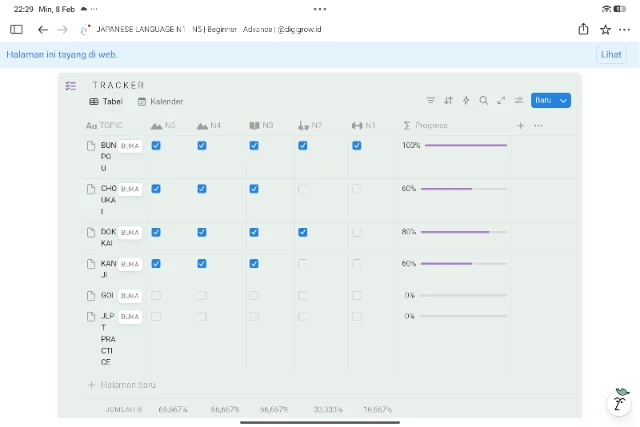Tap the share icon in top bar
Screen dimensions: 640x427
(583, 30)
